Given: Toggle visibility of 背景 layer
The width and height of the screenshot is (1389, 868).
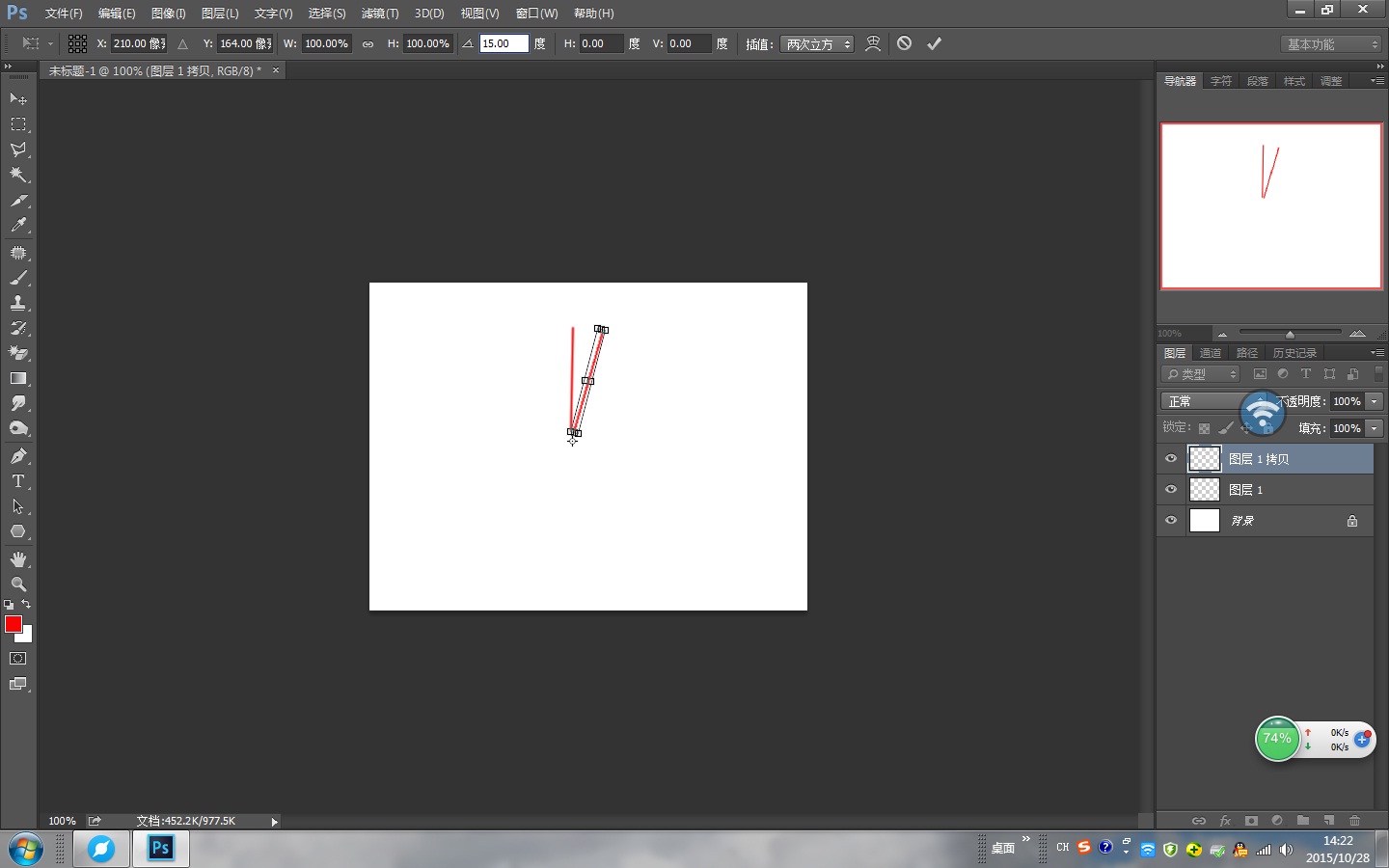Looking at the screenshot, I should coord(1171,521).
